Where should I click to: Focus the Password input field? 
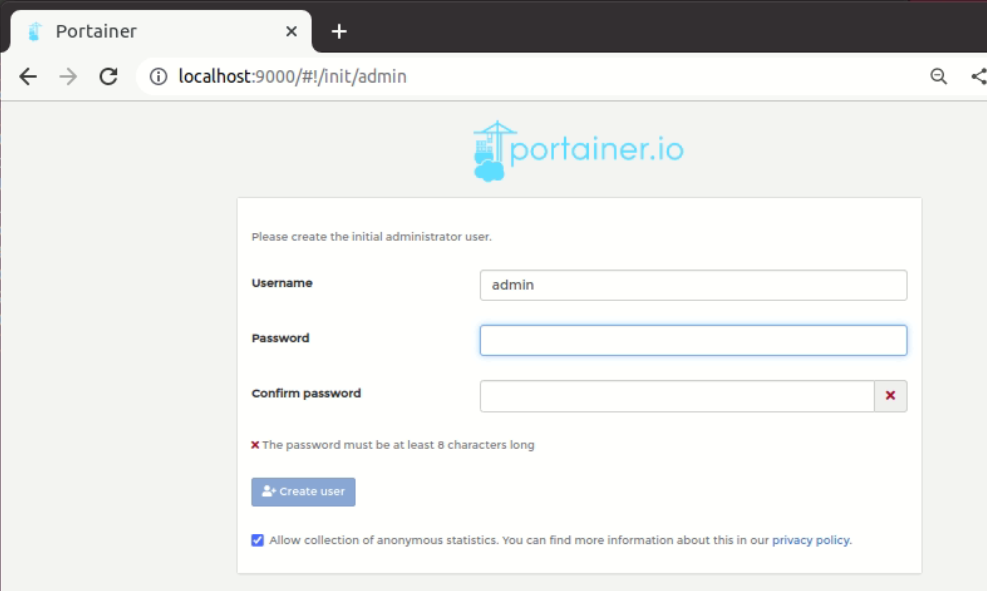tap(692, 340)
